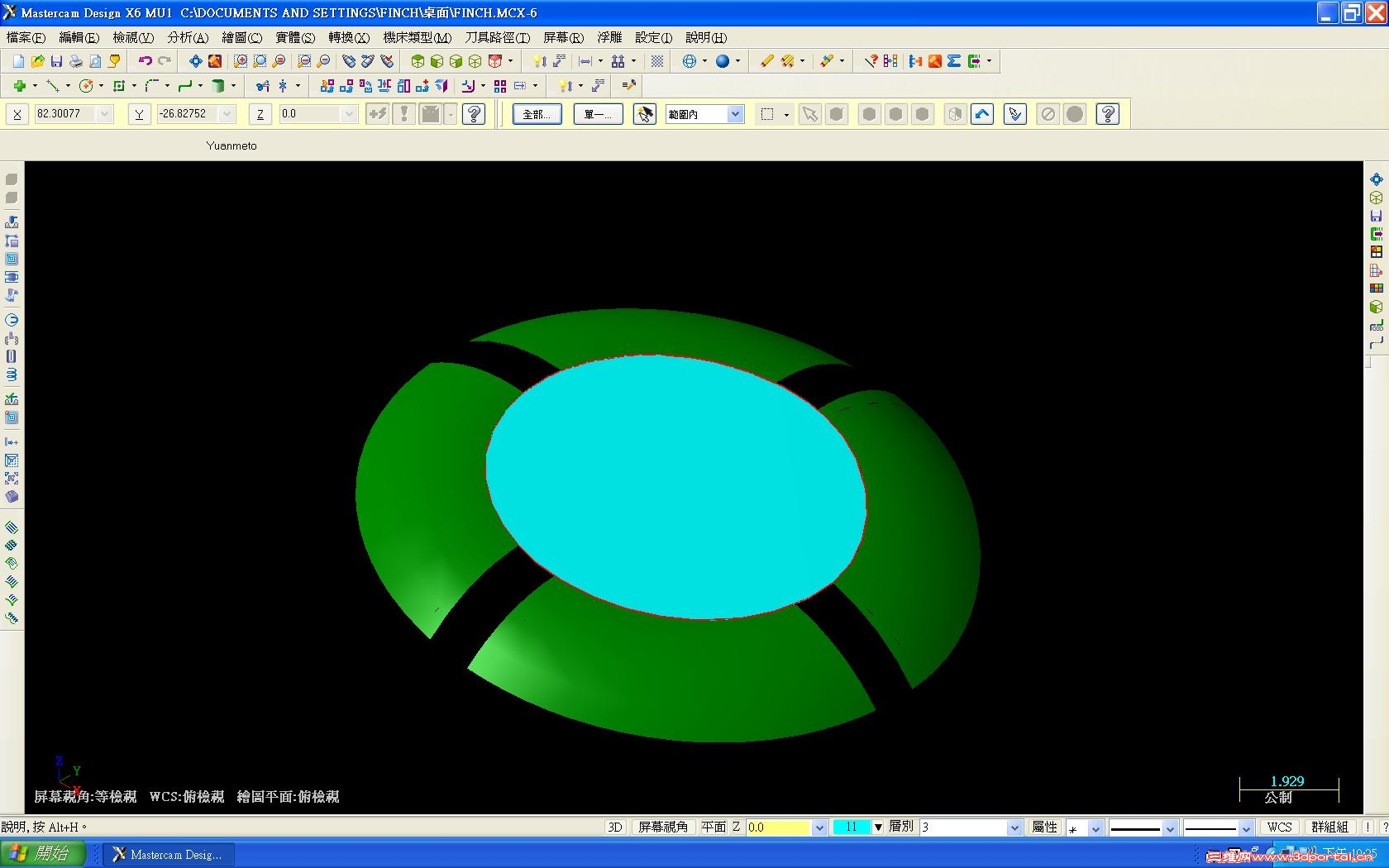Create a new file with the blank page icon
The image size is (1389, 868).
tap(18, 61)
